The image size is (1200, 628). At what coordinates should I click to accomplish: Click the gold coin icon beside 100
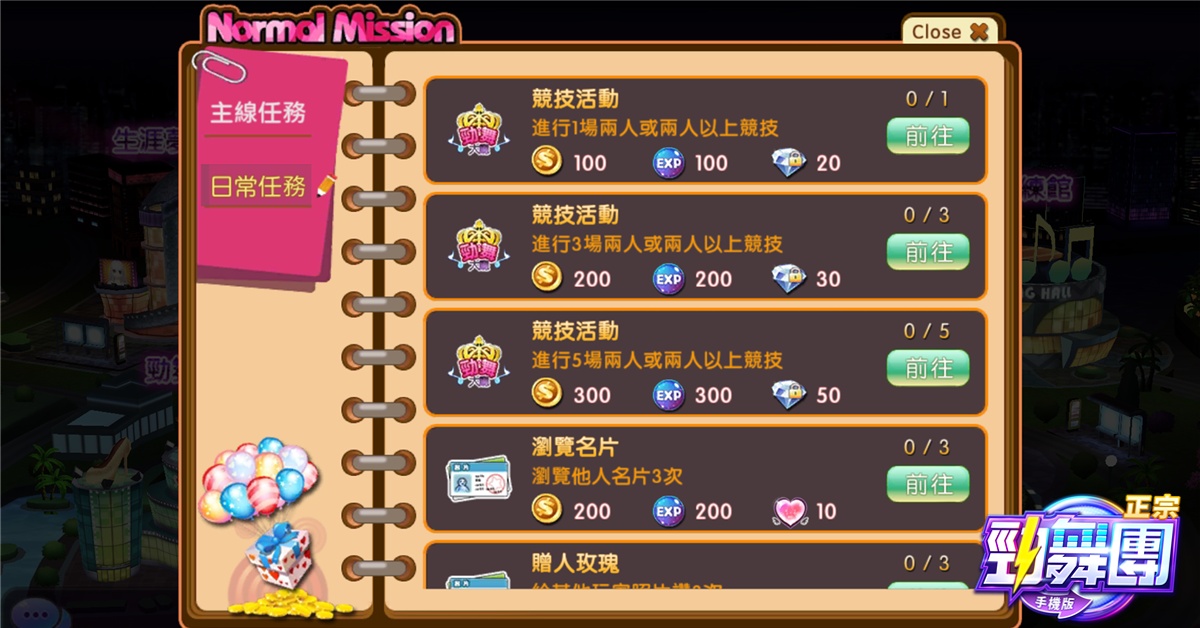(547, 160)
